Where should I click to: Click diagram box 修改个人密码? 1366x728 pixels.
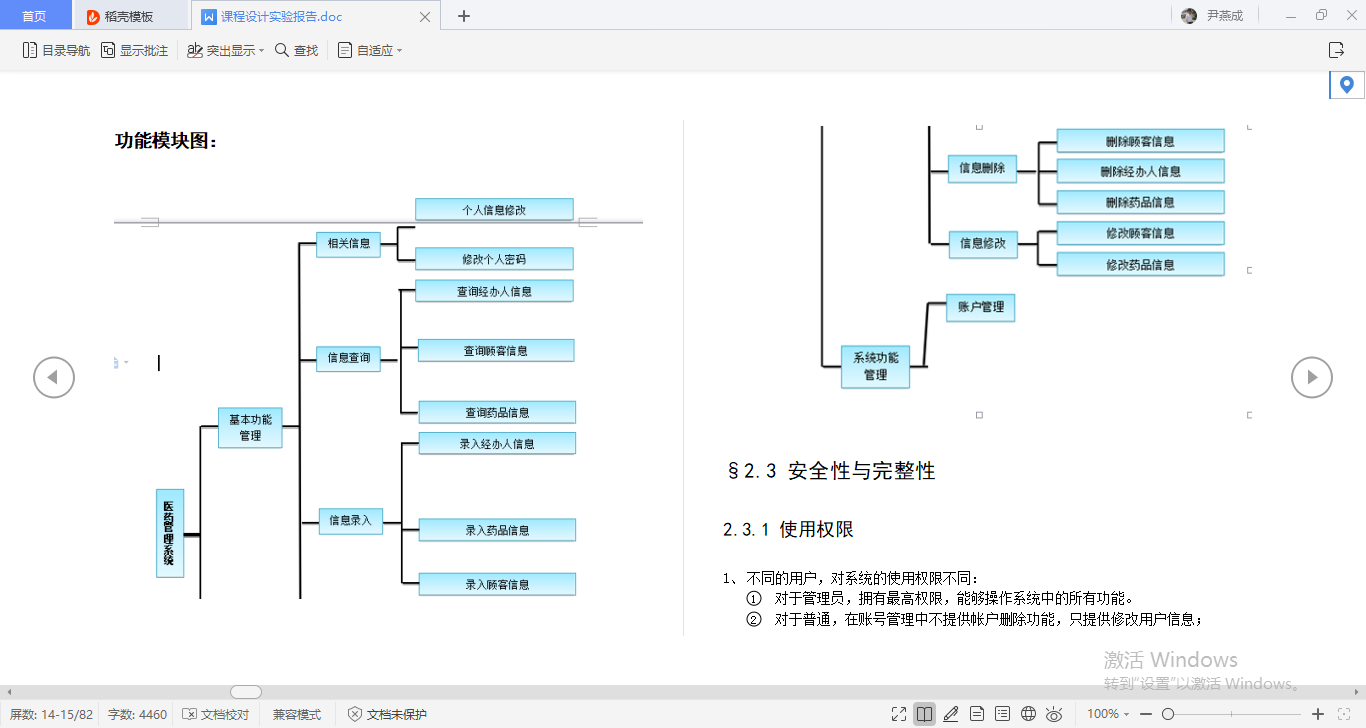[x=494, y=259]
